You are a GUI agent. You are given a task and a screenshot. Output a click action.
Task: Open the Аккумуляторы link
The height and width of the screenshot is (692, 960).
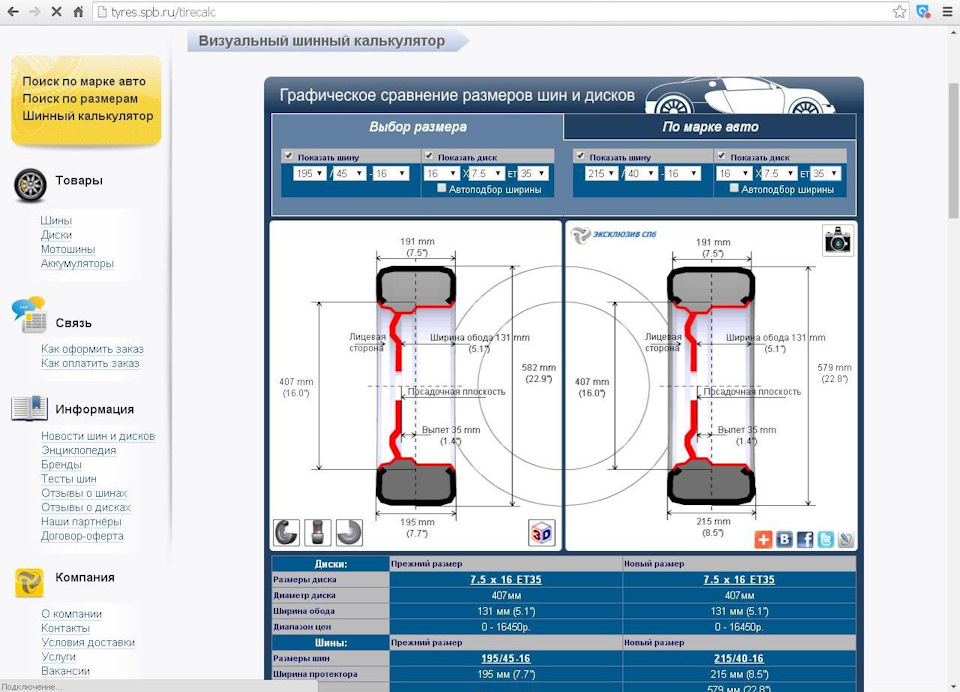77,263
